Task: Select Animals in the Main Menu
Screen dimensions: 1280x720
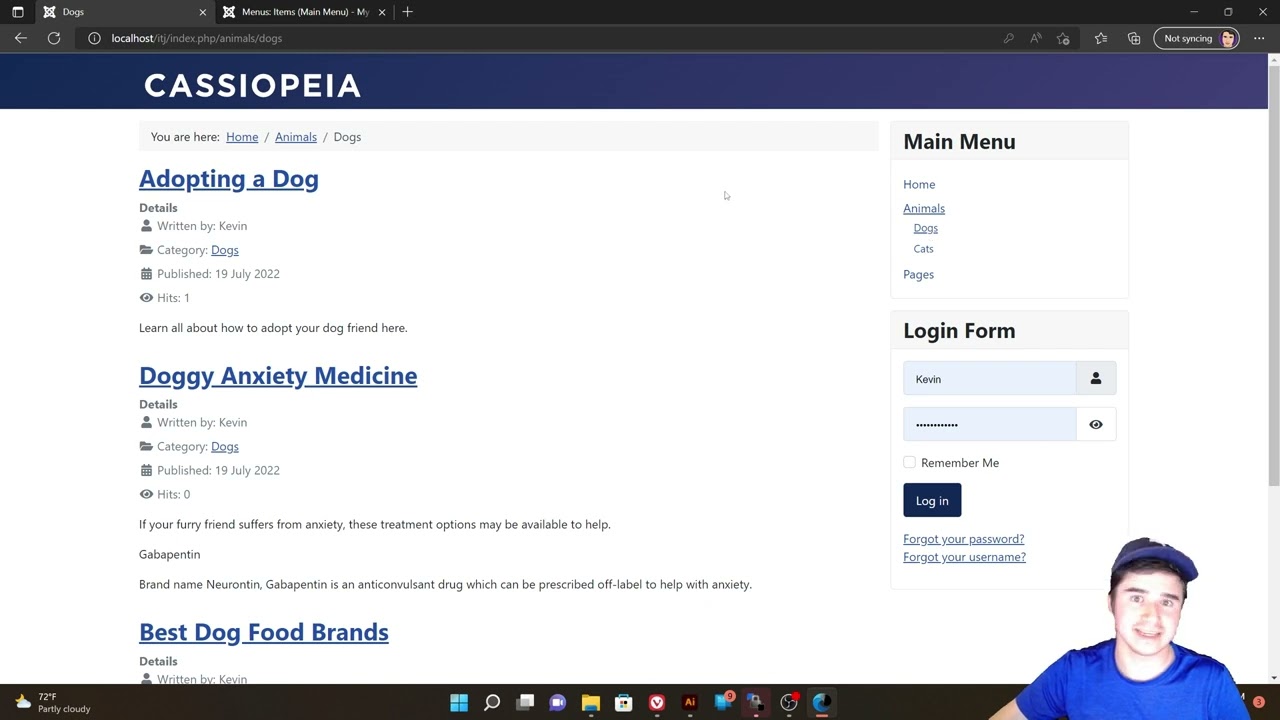Action: point(924,208)
